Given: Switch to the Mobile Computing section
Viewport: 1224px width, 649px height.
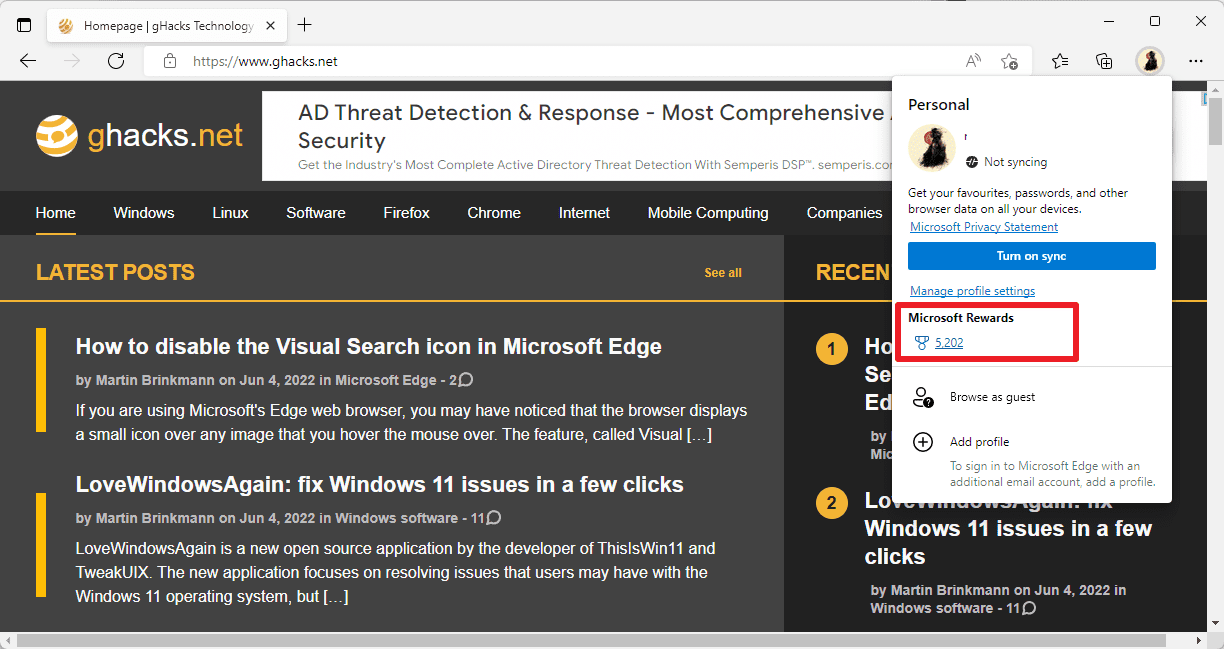Looking at the screenshot, I should pos(707,213).
